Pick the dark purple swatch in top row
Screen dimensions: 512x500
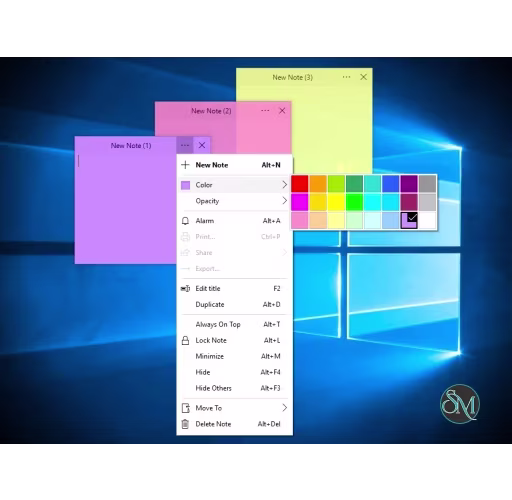[x=409, y=184]
